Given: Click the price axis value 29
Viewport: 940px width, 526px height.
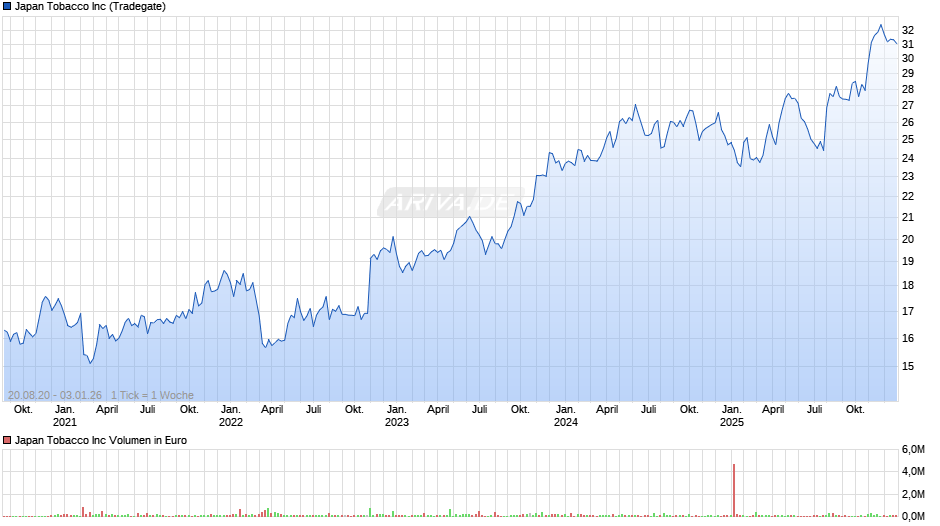Looking at the screenshot, I should click(x=908, y=74).
